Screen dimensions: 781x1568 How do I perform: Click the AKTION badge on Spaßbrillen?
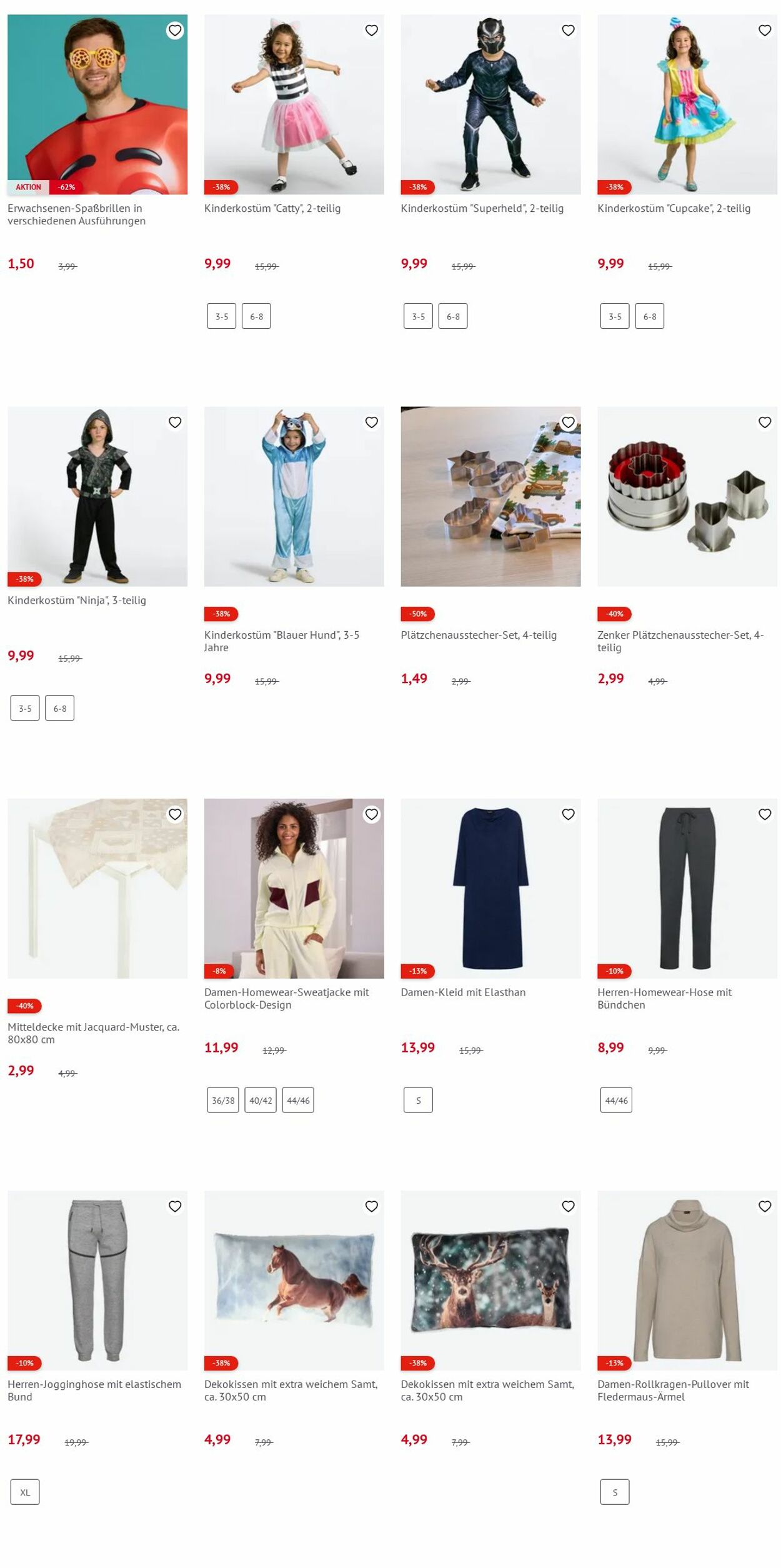tap(29, 187)
